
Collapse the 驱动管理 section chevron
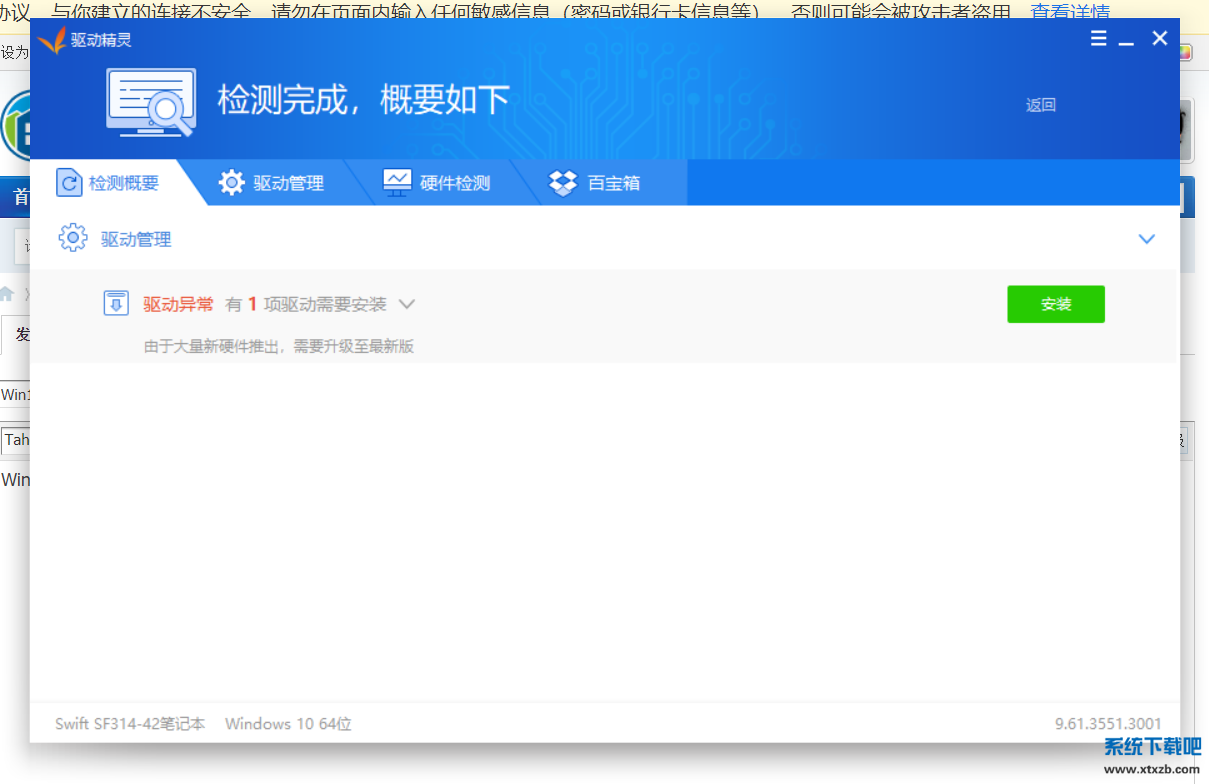(1146, 238)
